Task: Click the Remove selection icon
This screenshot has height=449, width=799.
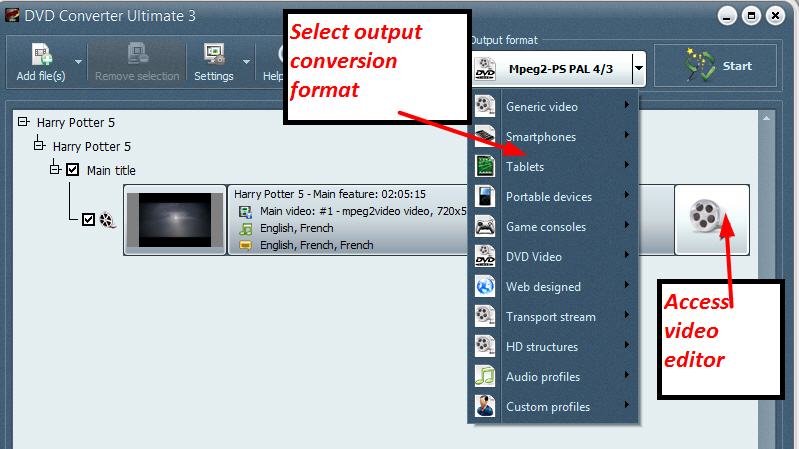Action: [x=138, y=54]
